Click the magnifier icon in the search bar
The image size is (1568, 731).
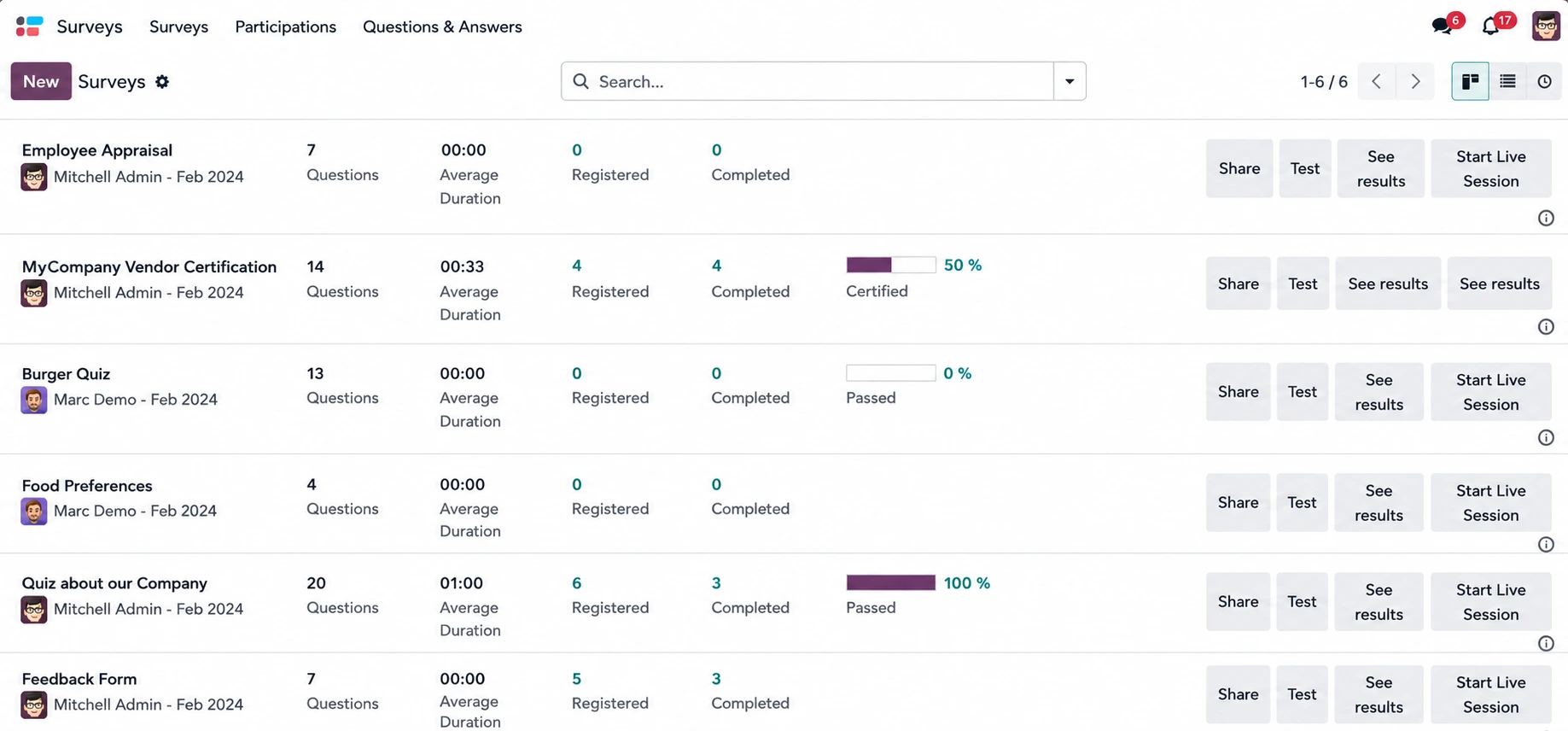pyautogui.click(x=581, y=81)
